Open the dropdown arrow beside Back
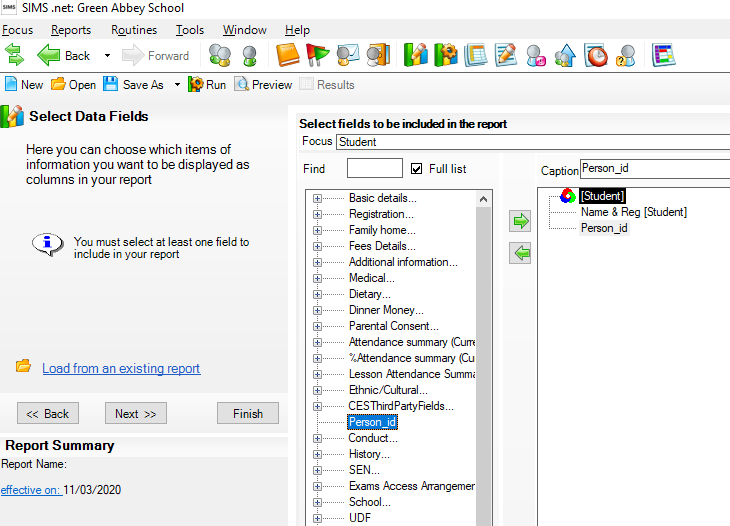 point(107,56)
